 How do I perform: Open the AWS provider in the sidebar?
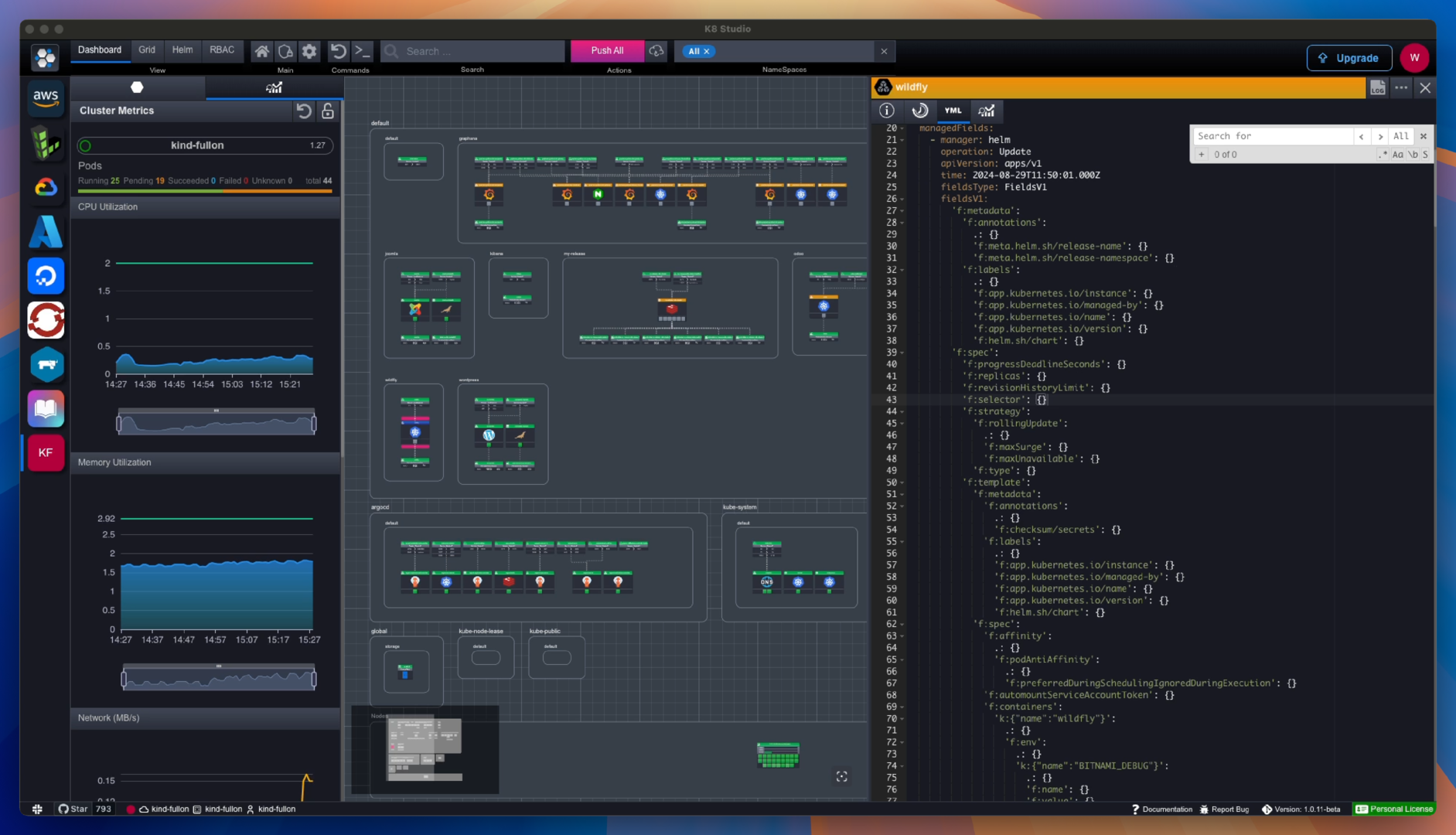[x=46, y=98]
